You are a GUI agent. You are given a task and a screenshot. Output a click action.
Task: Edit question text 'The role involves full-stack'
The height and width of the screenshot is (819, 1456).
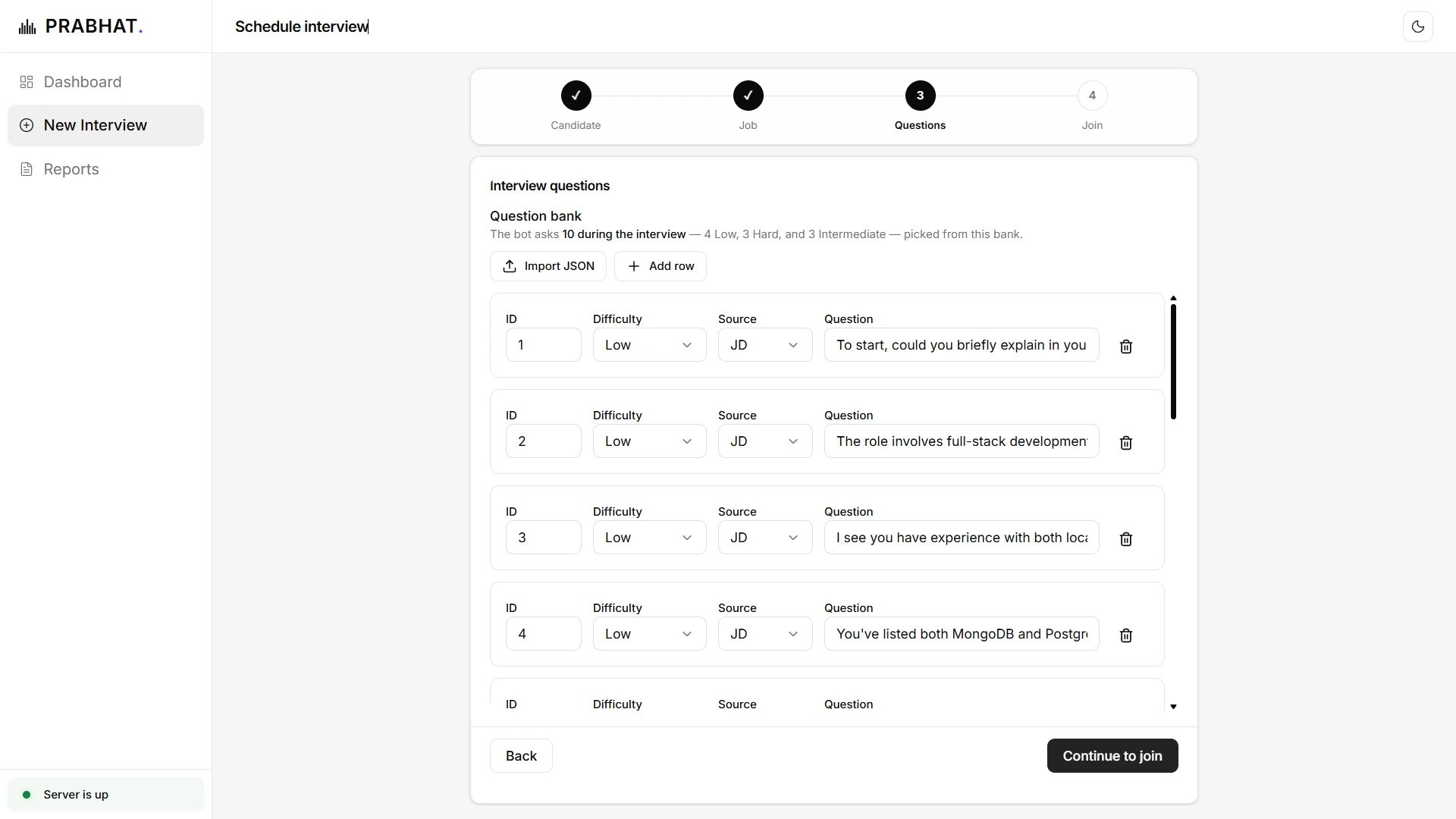pyautogui.click(x=962, y=441)
